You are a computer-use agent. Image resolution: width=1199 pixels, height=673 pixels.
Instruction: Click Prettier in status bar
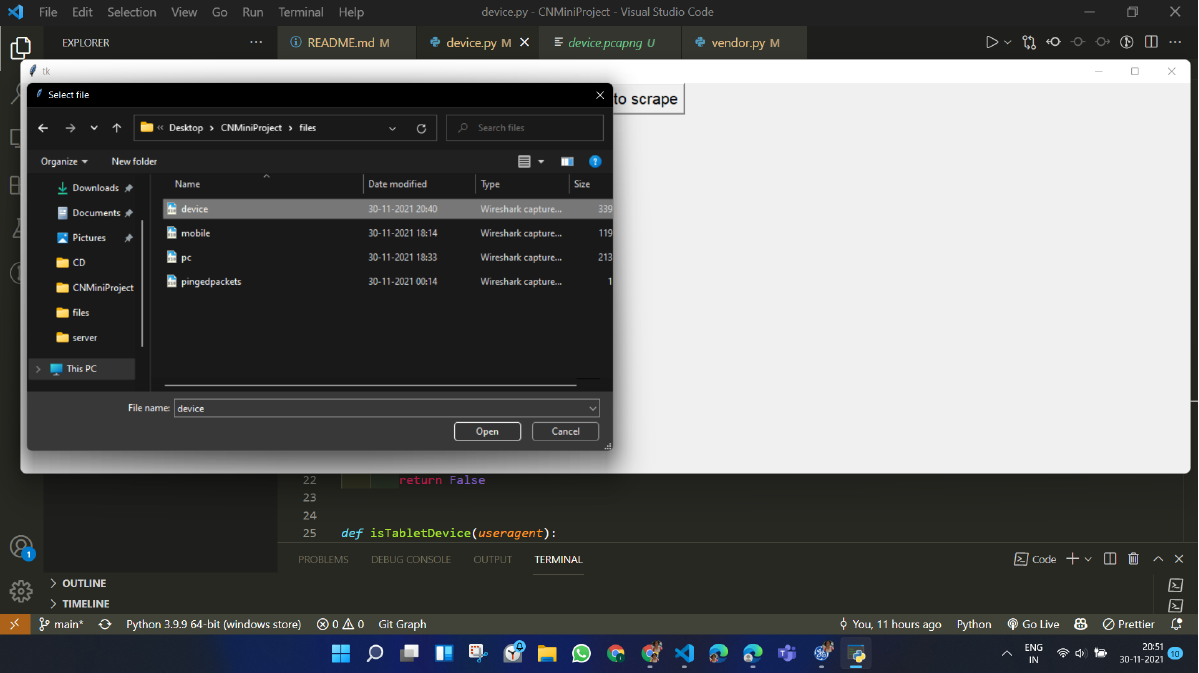(x=1129, y=624)
